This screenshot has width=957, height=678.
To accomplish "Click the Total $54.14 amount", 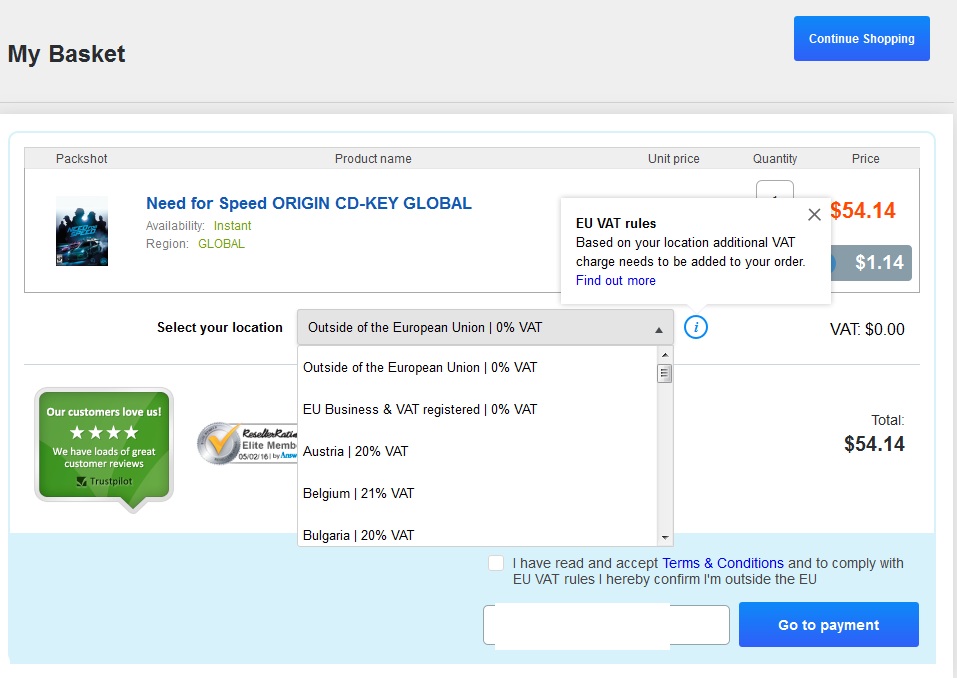I will click(x=874, y=444).
